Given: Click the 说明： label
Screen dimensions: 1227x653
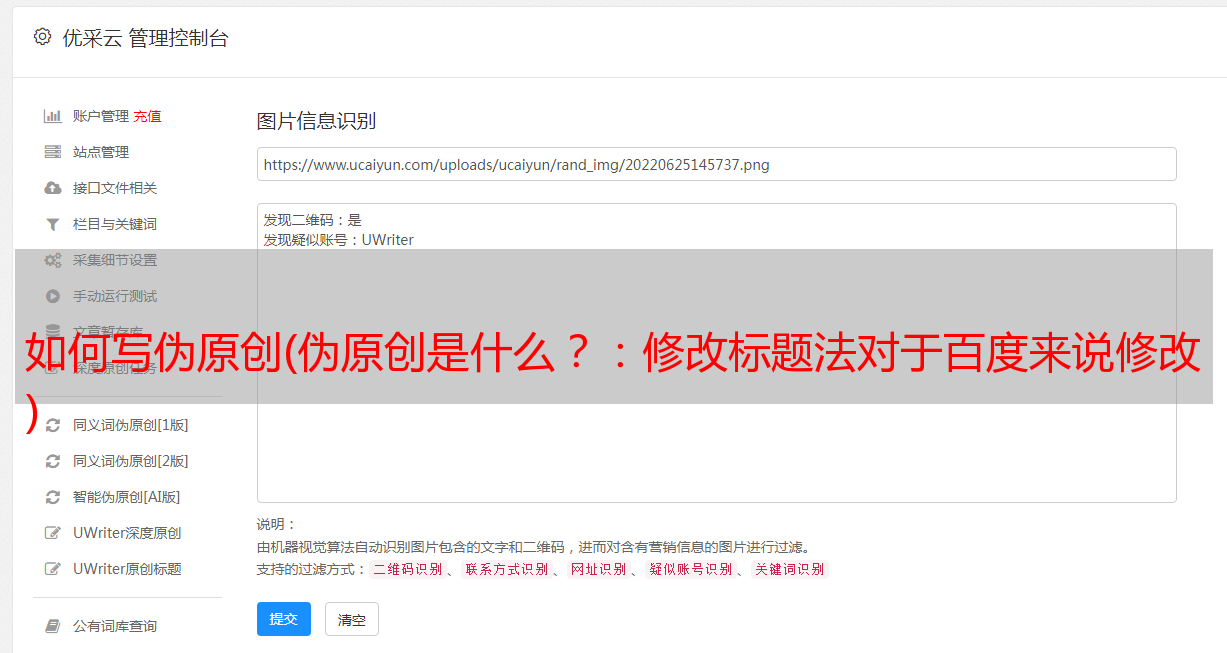Looking at the screenshot, I should coord(276,525).
